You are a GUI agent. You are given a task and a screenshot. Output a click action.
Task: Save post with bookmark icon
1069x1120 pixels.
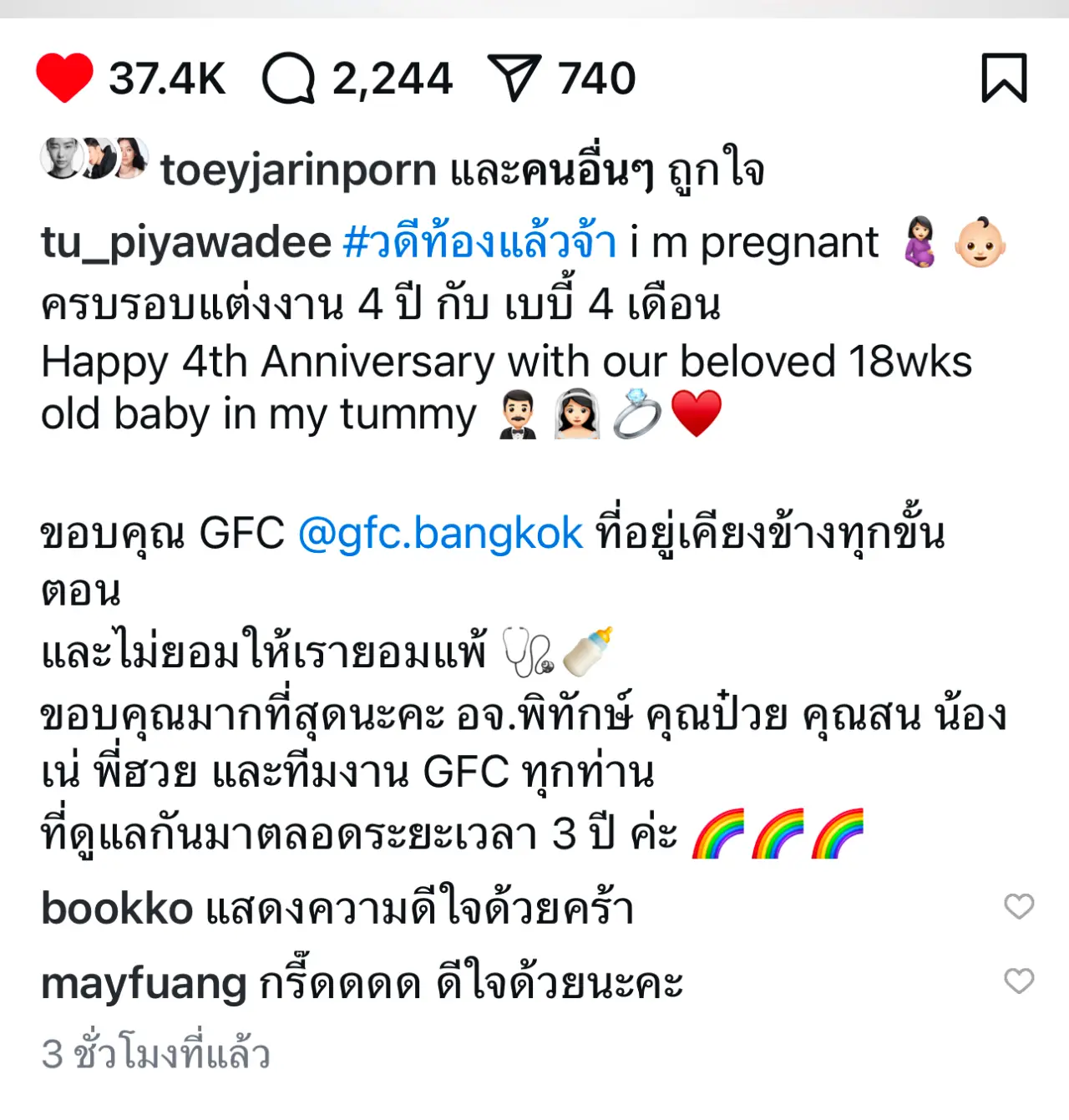click(x=1004, y=78)
